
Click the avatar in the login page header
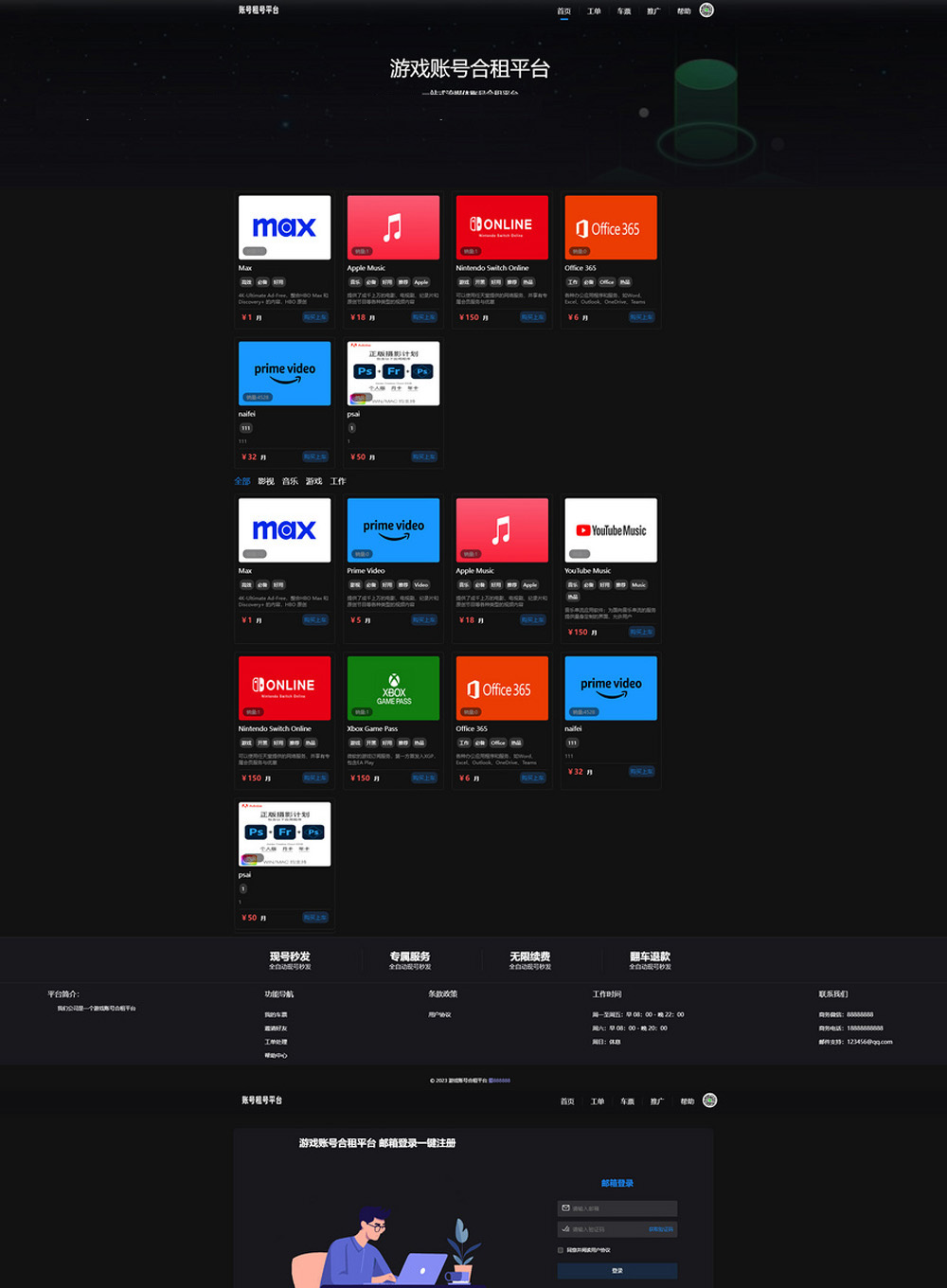click(709, 1100)
